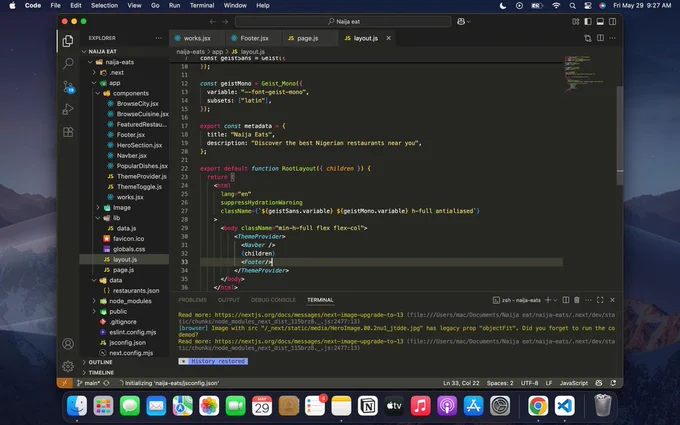
Task: Click the open changes icon in editor toolbar
Action: pyautogui.click(x=588, y=38)
